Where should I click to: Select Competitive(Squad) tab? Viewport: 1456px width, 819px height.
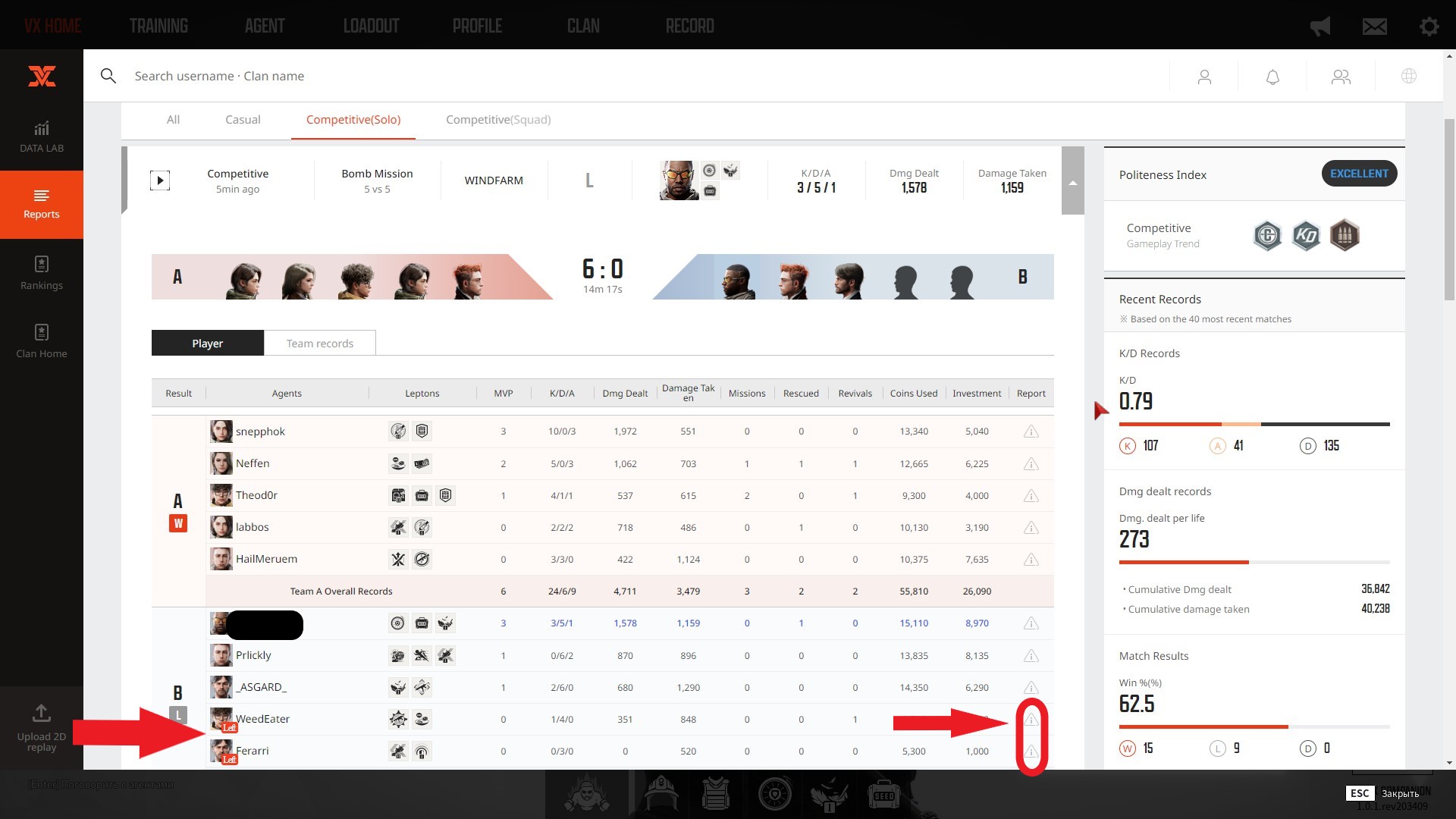click(x=498, y=120)
